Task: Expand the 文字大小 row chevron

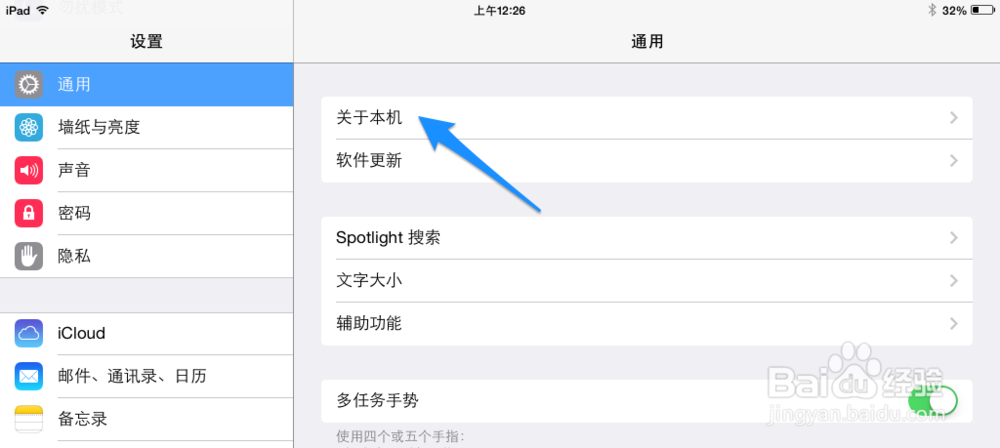Action: (953, 280)
